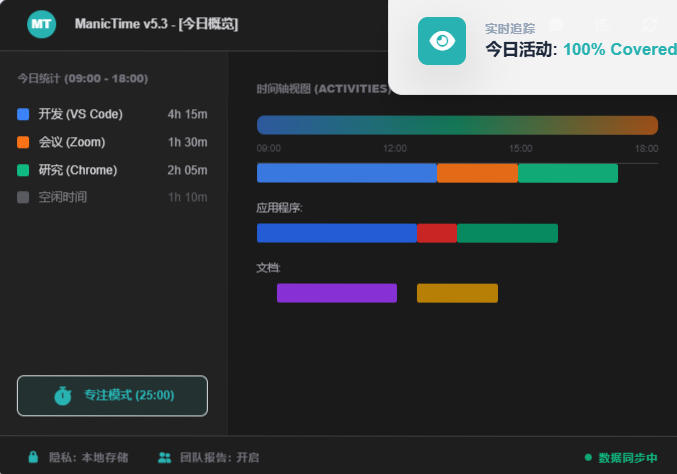Click the 09:00 timeline marker
This screenshot has width=677, height=474.
click(269, 149)
